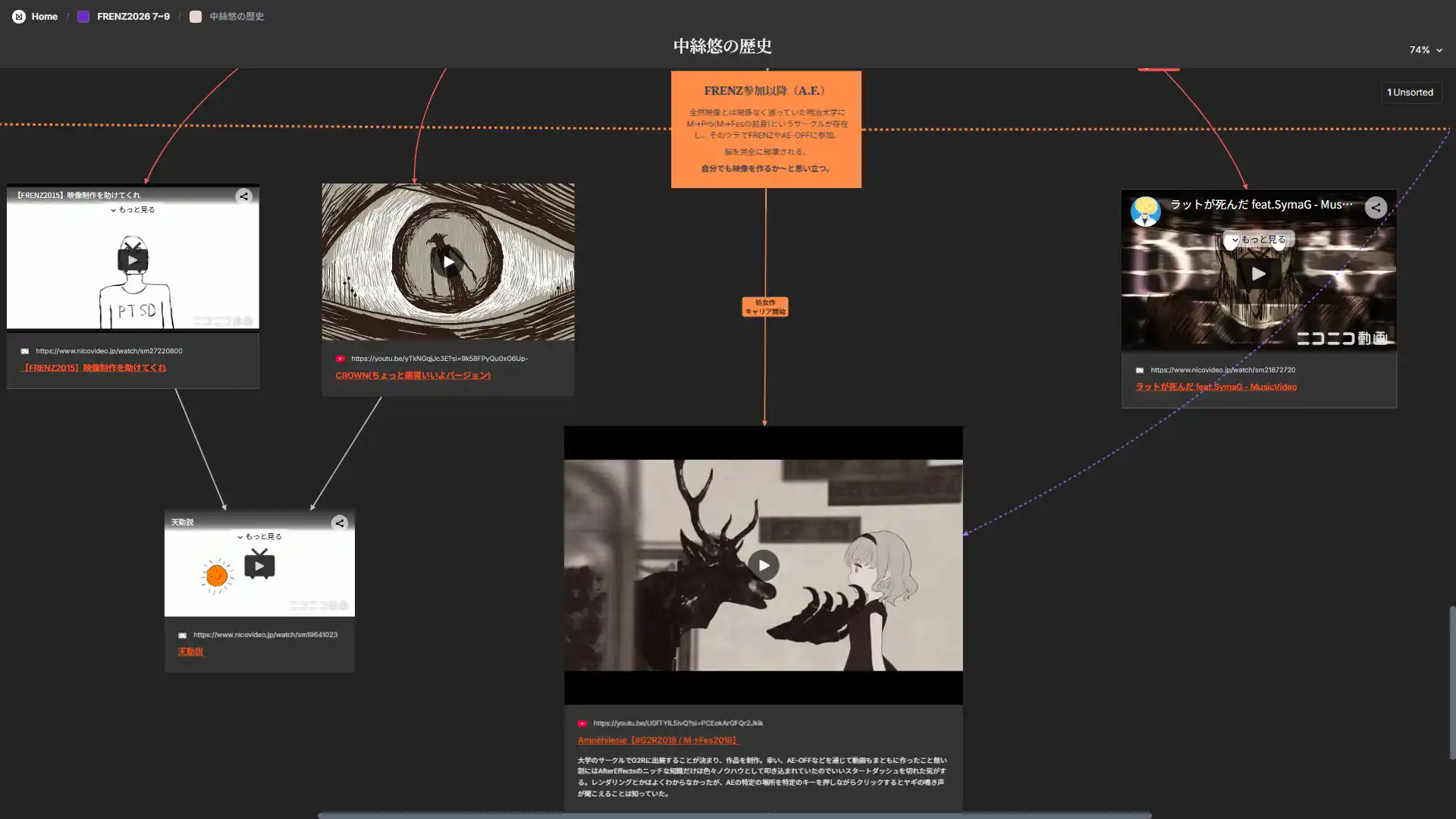Open the CROWN(ちょっと画質いいよバージョン) link
The width and height of the screenshot is (1456, 819).
click(413, 375)
